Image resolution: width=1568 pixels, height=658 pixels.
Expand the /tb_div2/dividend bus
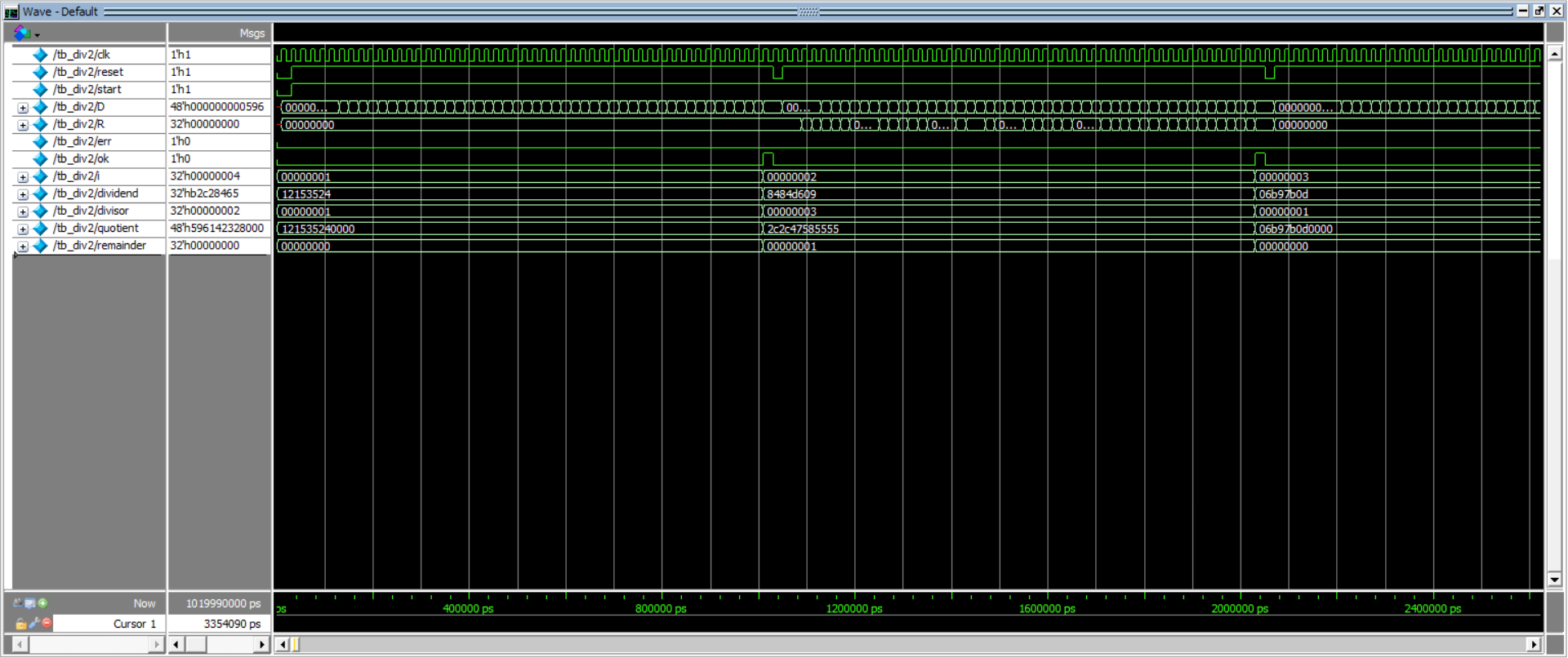[x=23, y=194]
